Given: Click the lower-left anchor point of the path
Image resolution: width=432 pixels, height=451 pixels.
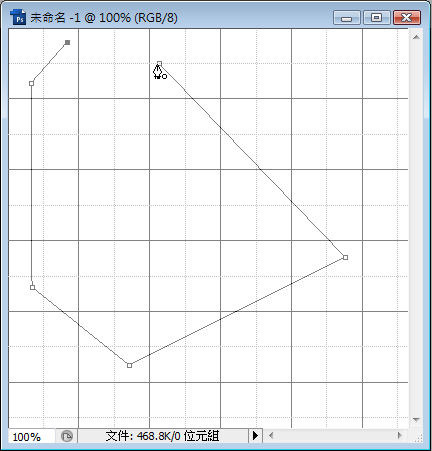Looking at the screenshot, I should point(32,287).
